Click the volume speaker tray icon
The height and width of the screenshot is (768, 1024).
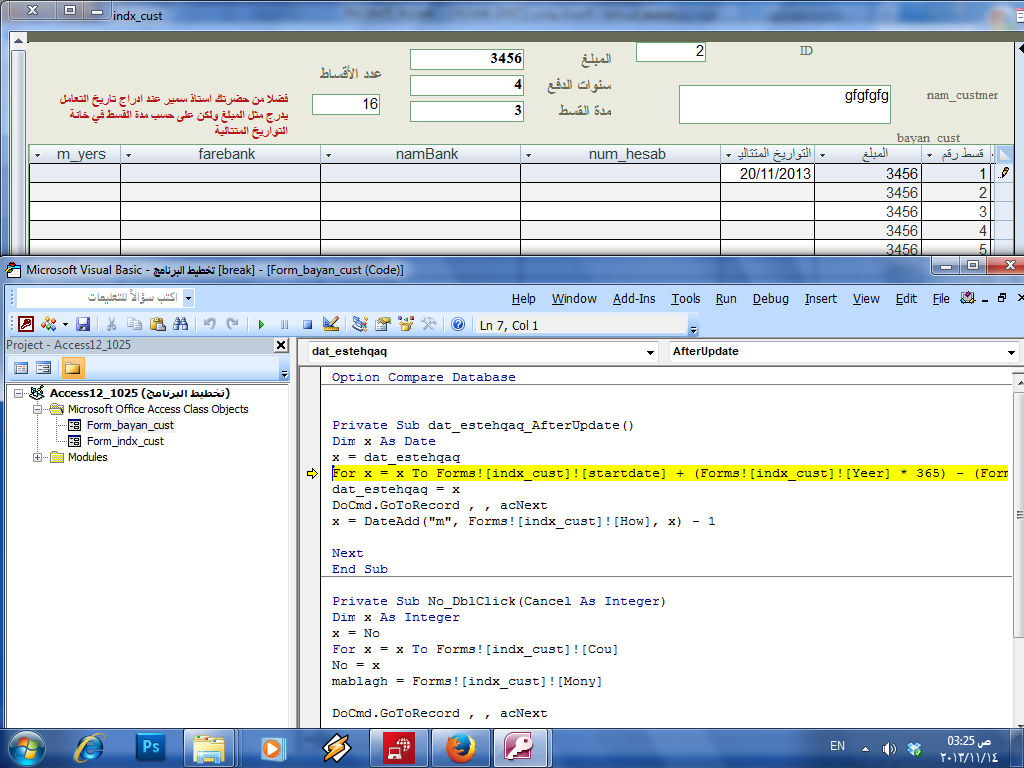click(889, 748)
